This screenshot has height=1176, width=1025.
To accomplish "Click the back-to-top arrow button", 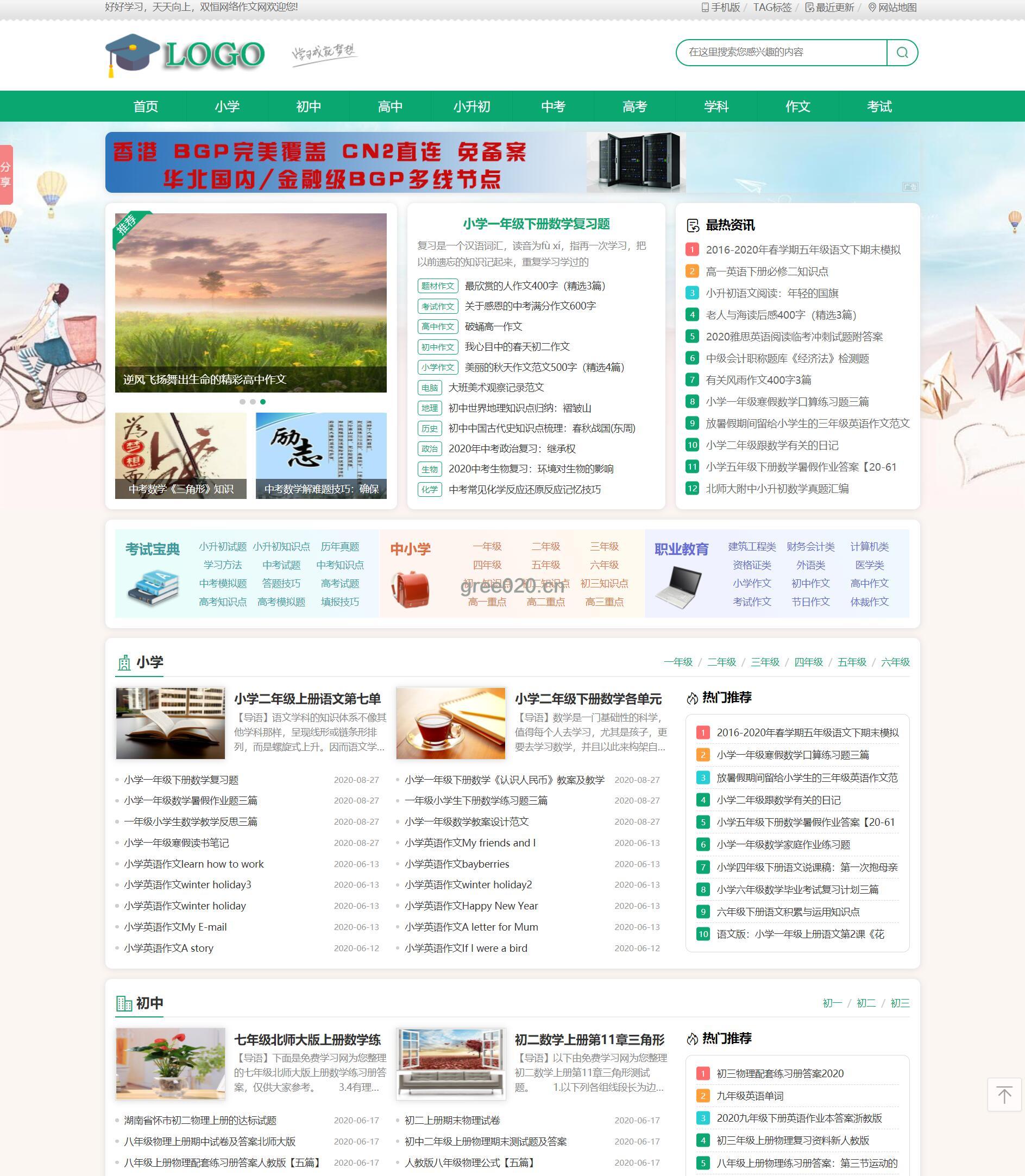I will 1004,1094.
